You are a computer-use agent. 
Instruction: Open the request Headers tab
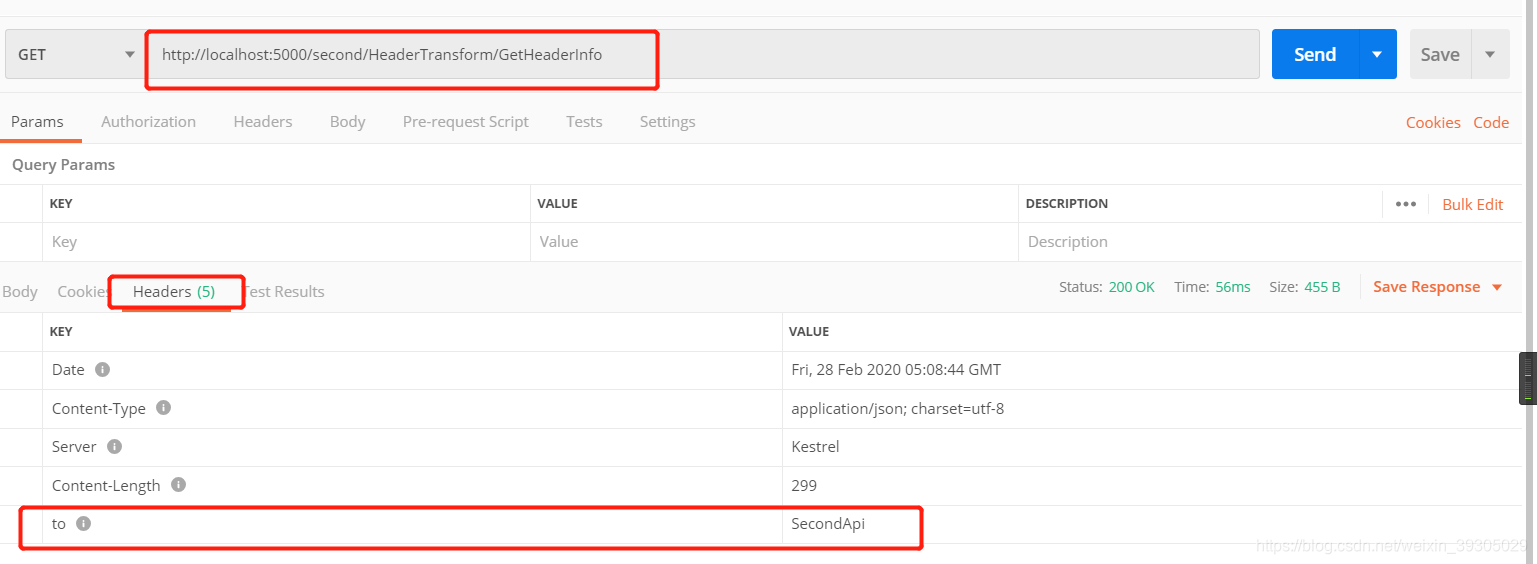point(263,122)
